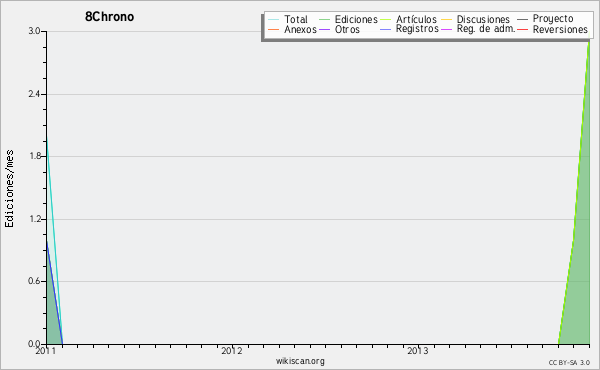
Task: Click the 1.8 y-axis value
Action: click(x=34, y=156)
